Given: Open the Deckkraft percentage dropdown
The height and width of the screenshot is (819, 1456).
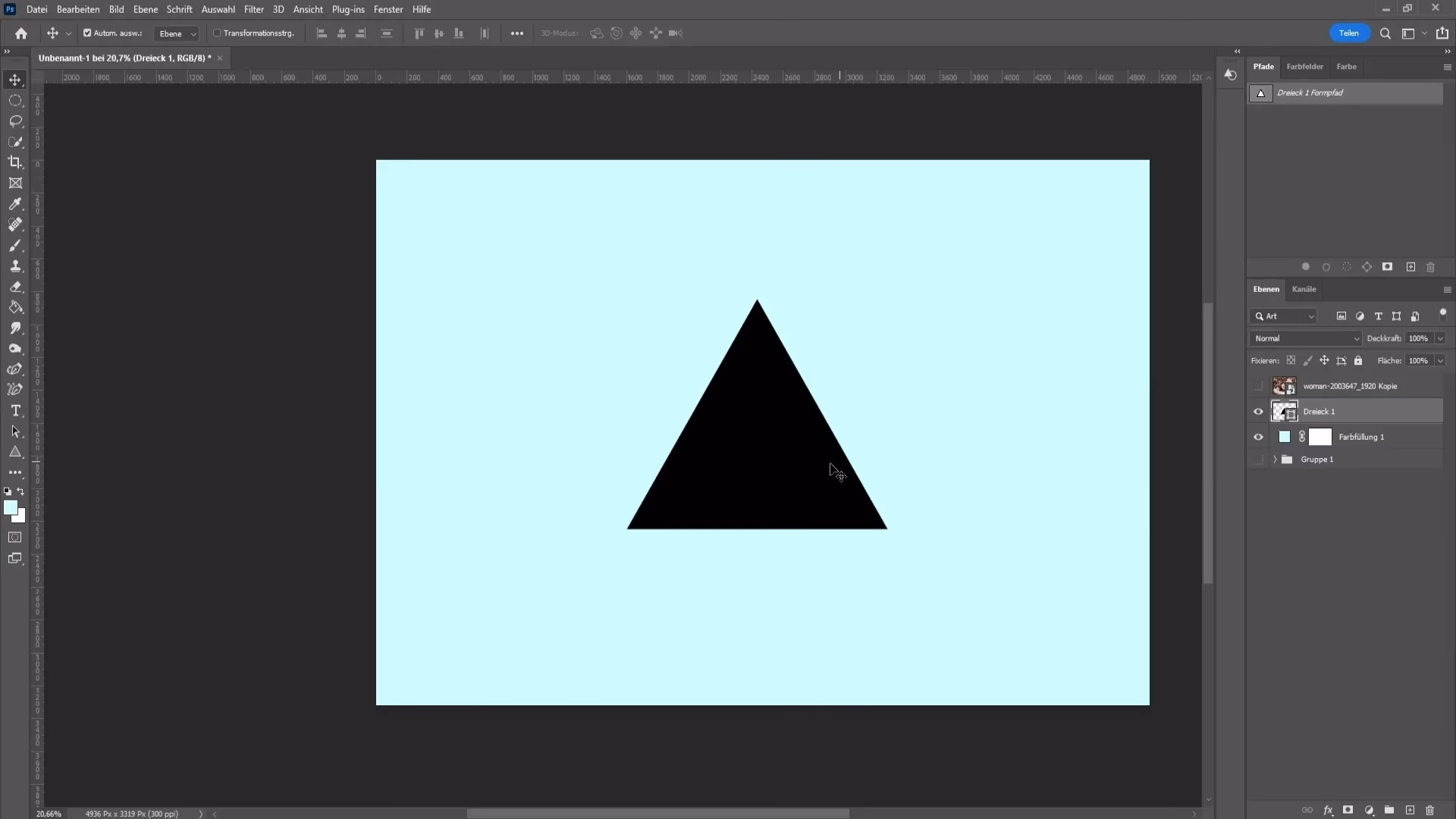Looking at the screenshot, I should click(1440, 338).
